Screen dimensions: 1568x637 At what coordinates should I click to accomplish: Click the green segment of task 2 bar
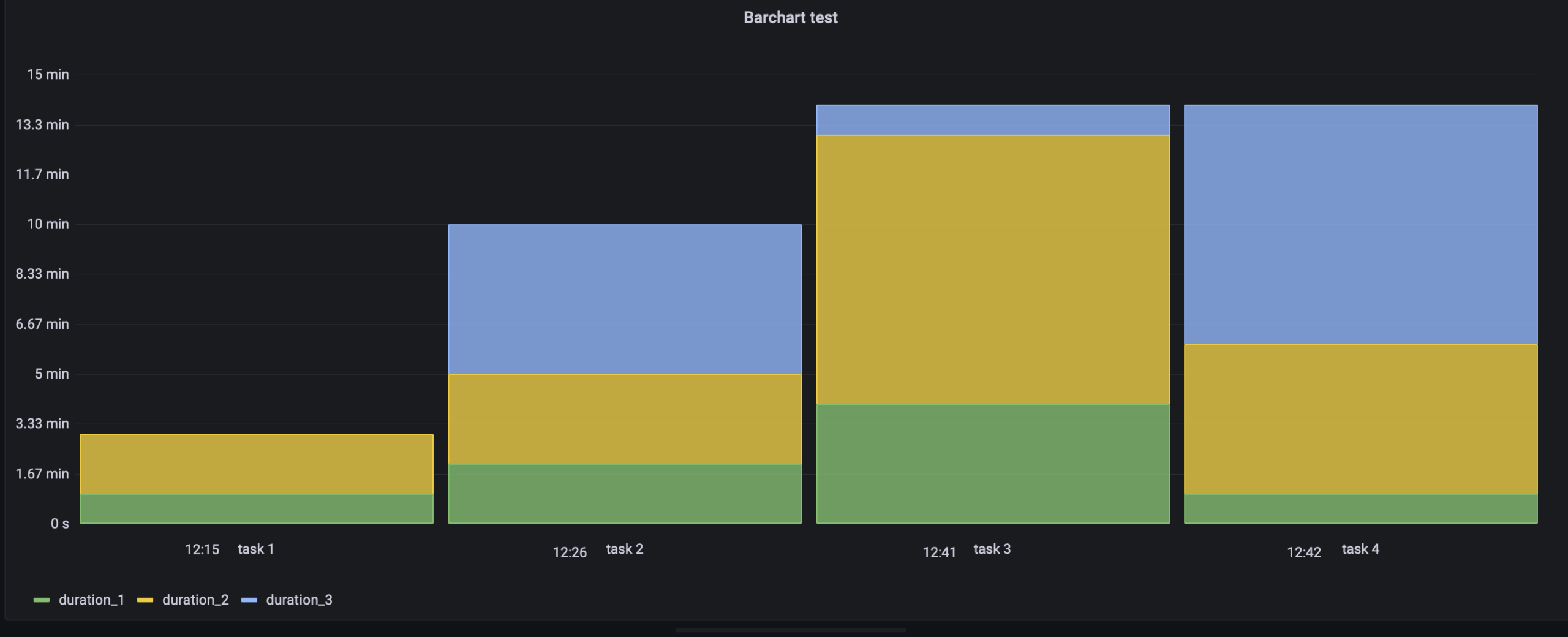[625, 494]
